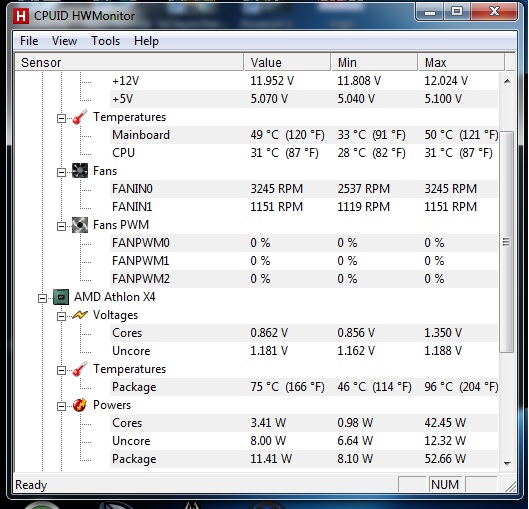
Task: Minimize the HWMonitor window
Action: [x=430, y=13]
